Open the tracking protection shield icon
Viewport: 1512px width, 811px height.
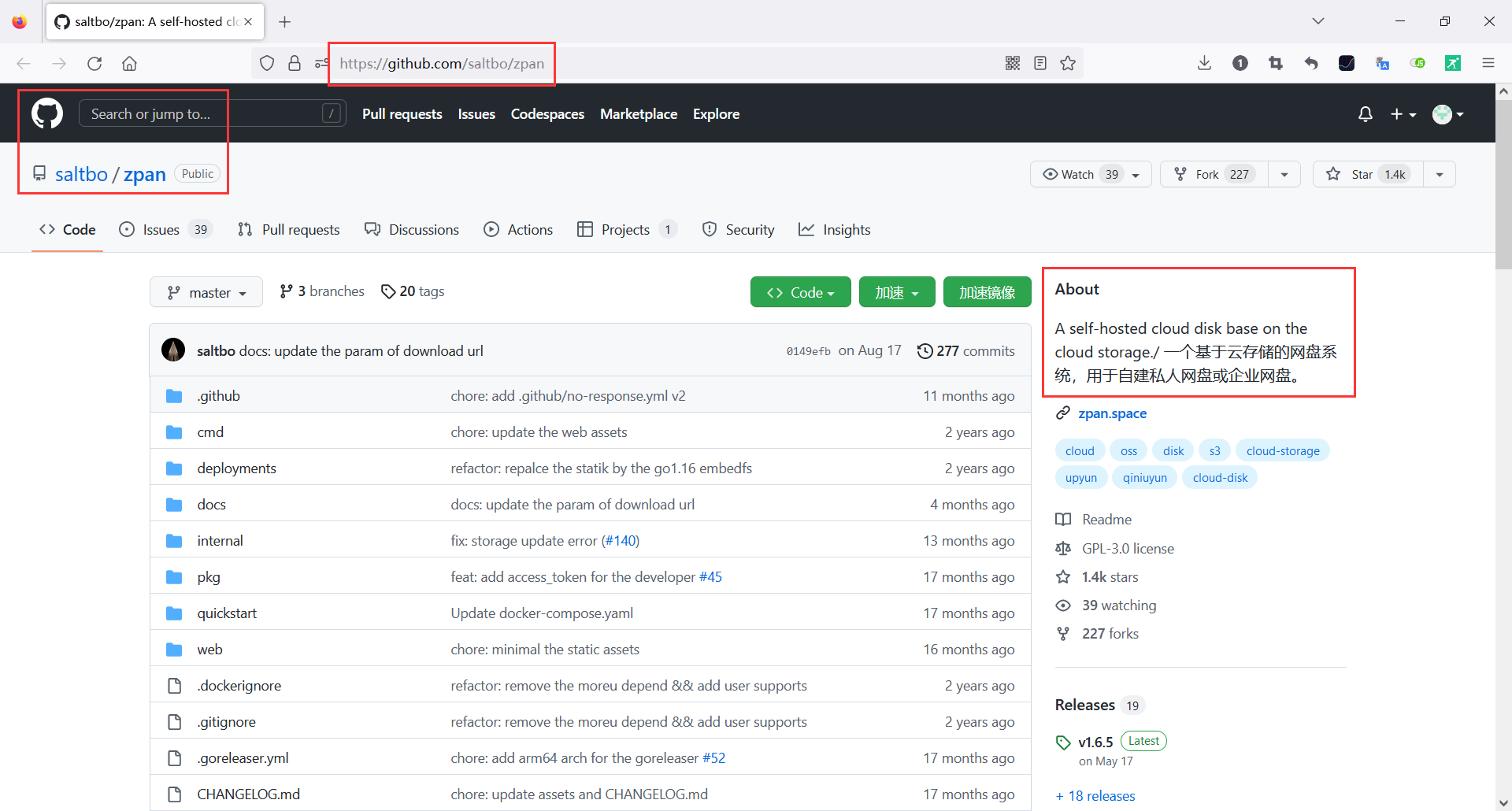click(x=267, y=64)
